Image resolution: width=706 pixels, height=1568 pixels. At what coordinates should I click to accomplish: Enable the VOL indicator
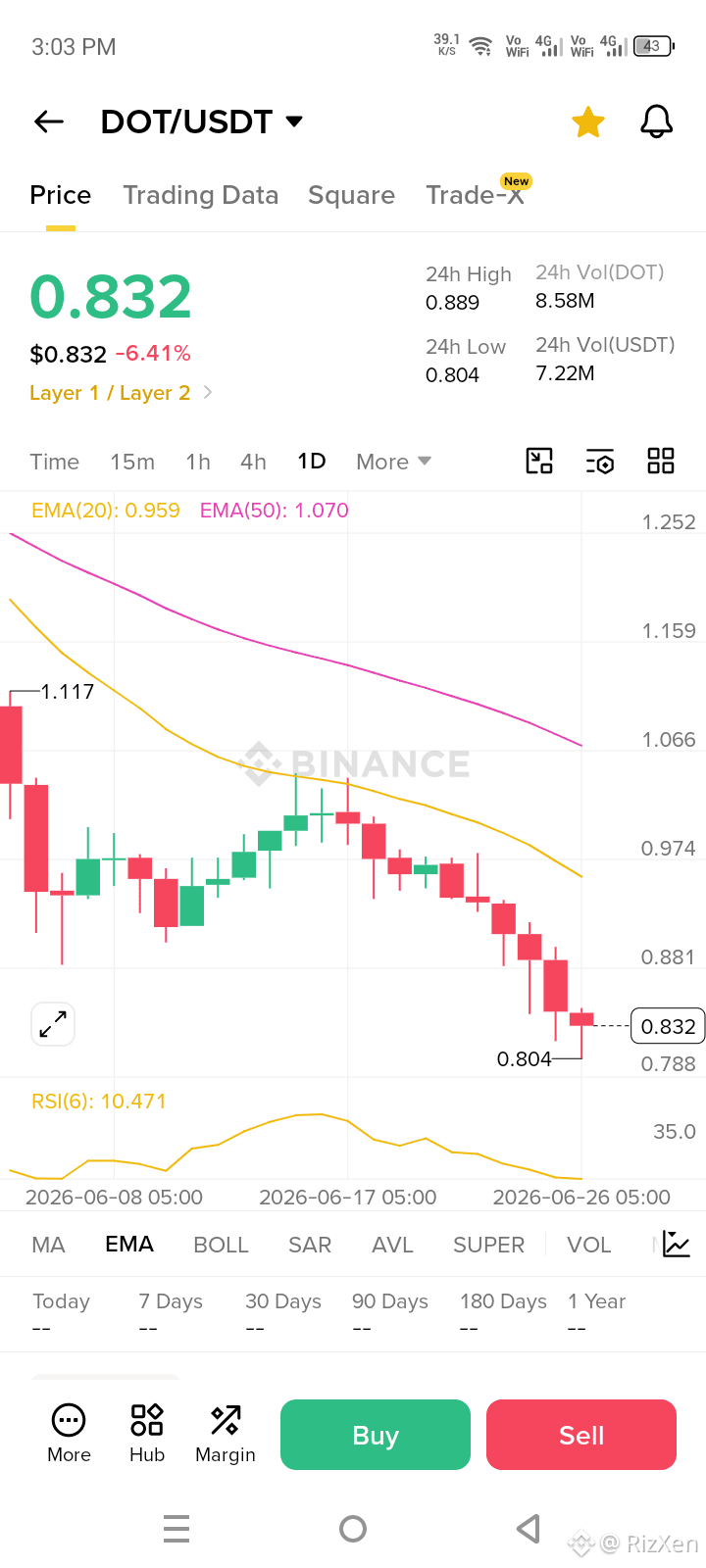point(588,1245)
